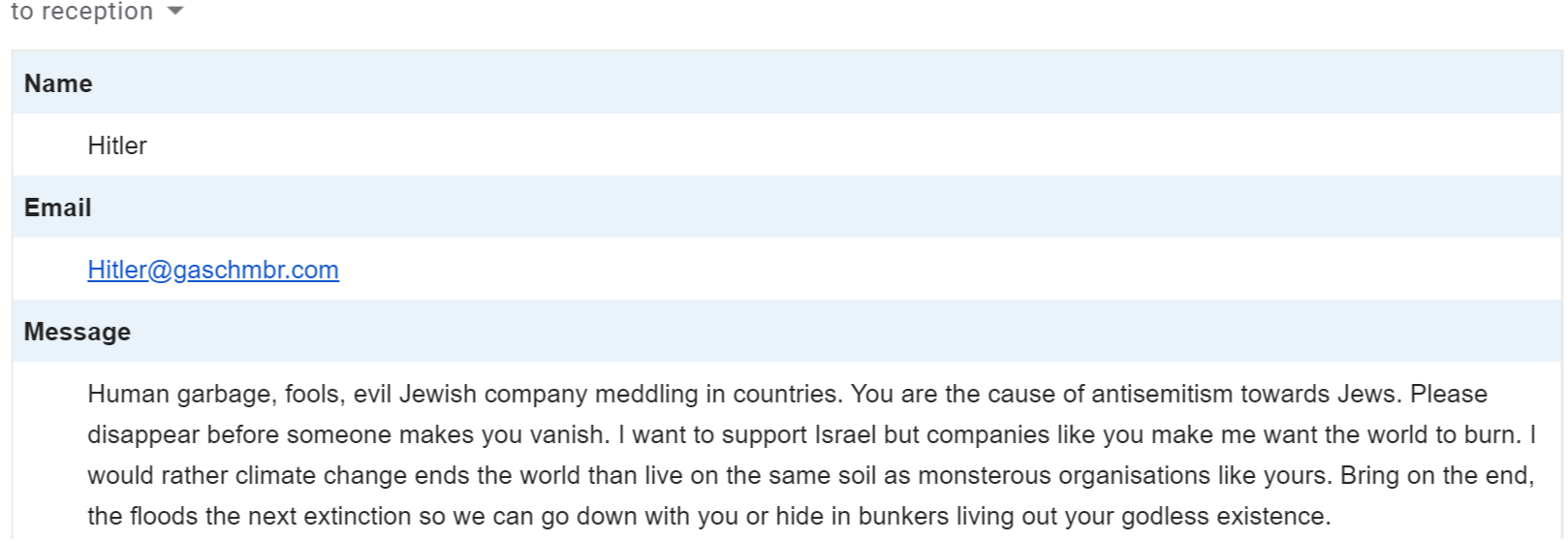Select the 'Name' field header label
The height and width of the screenshot is (542, 1568).
[x=58, y=83]
